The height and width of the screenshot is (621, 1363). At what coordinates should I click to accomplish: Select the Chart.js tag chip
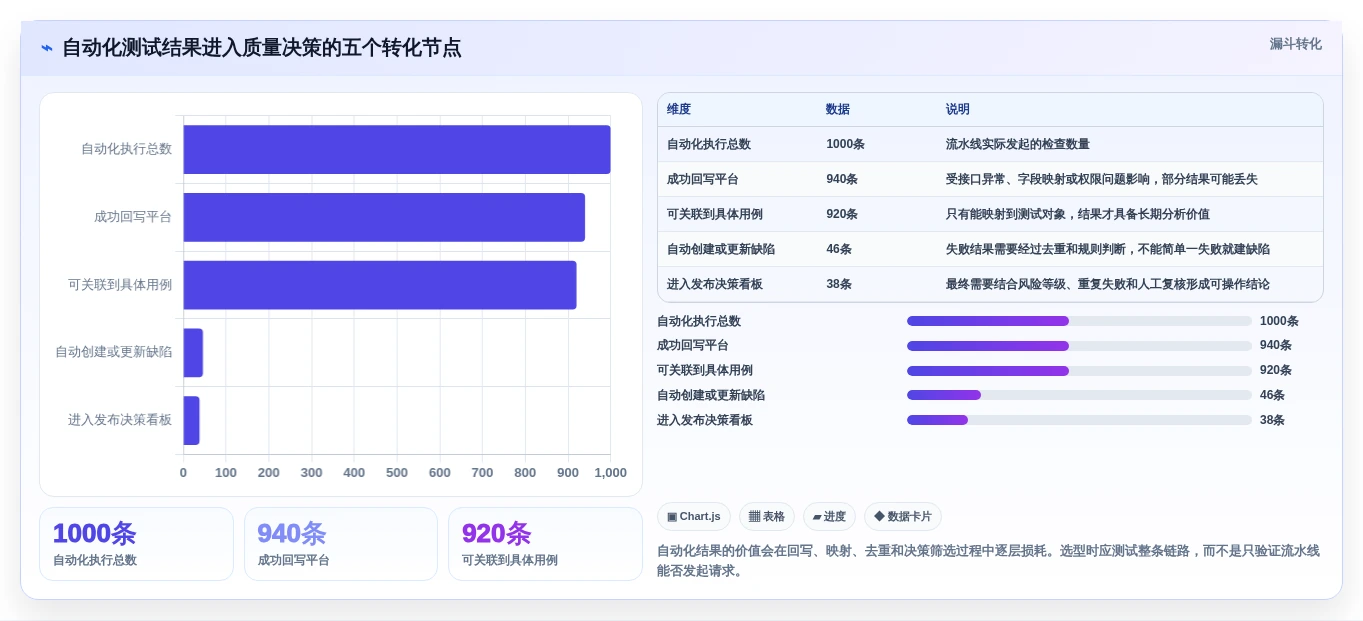(694, 516)
